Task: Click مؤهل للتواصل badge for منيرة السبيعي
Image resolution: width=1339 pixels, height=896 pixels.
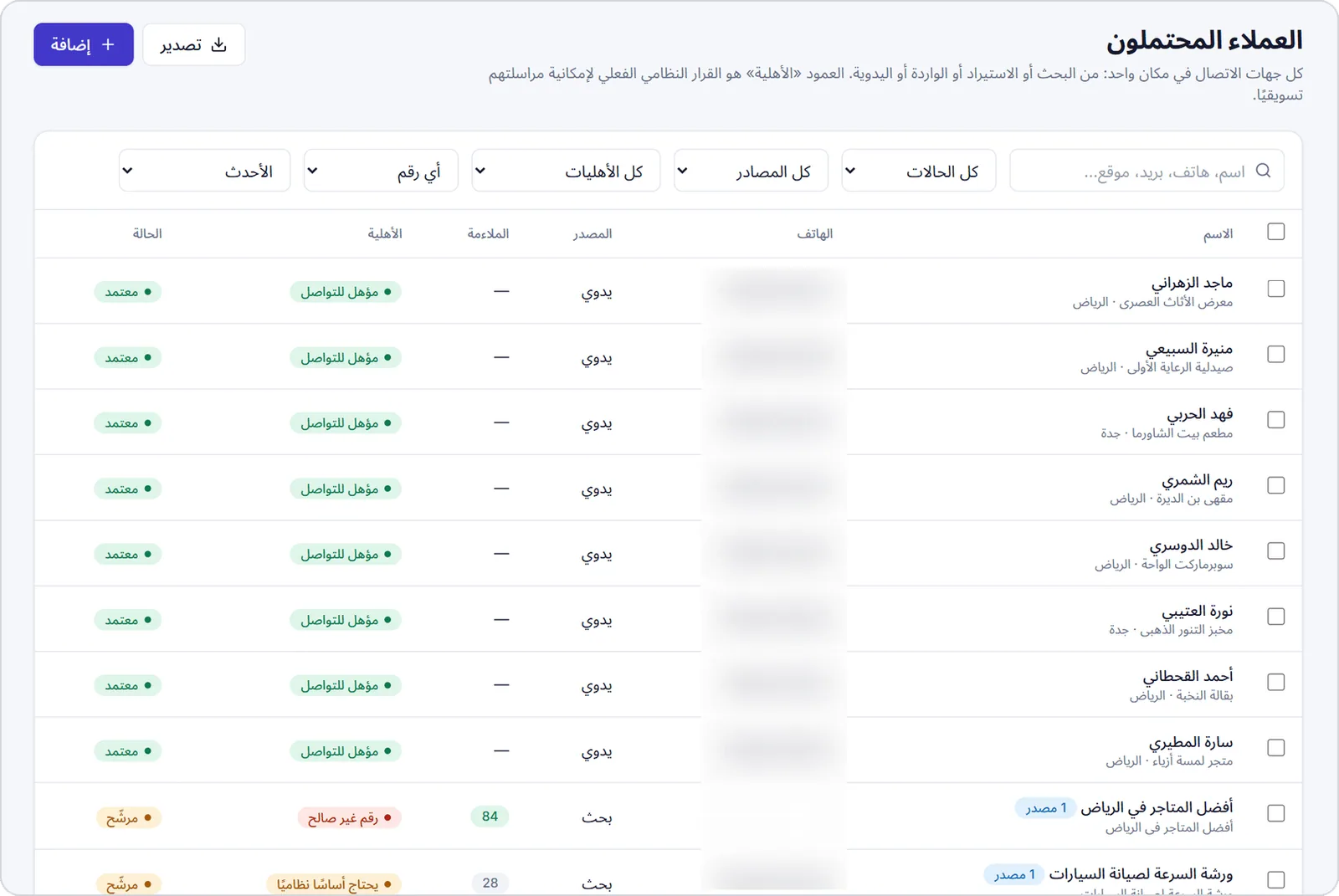Action: (346, 358)
